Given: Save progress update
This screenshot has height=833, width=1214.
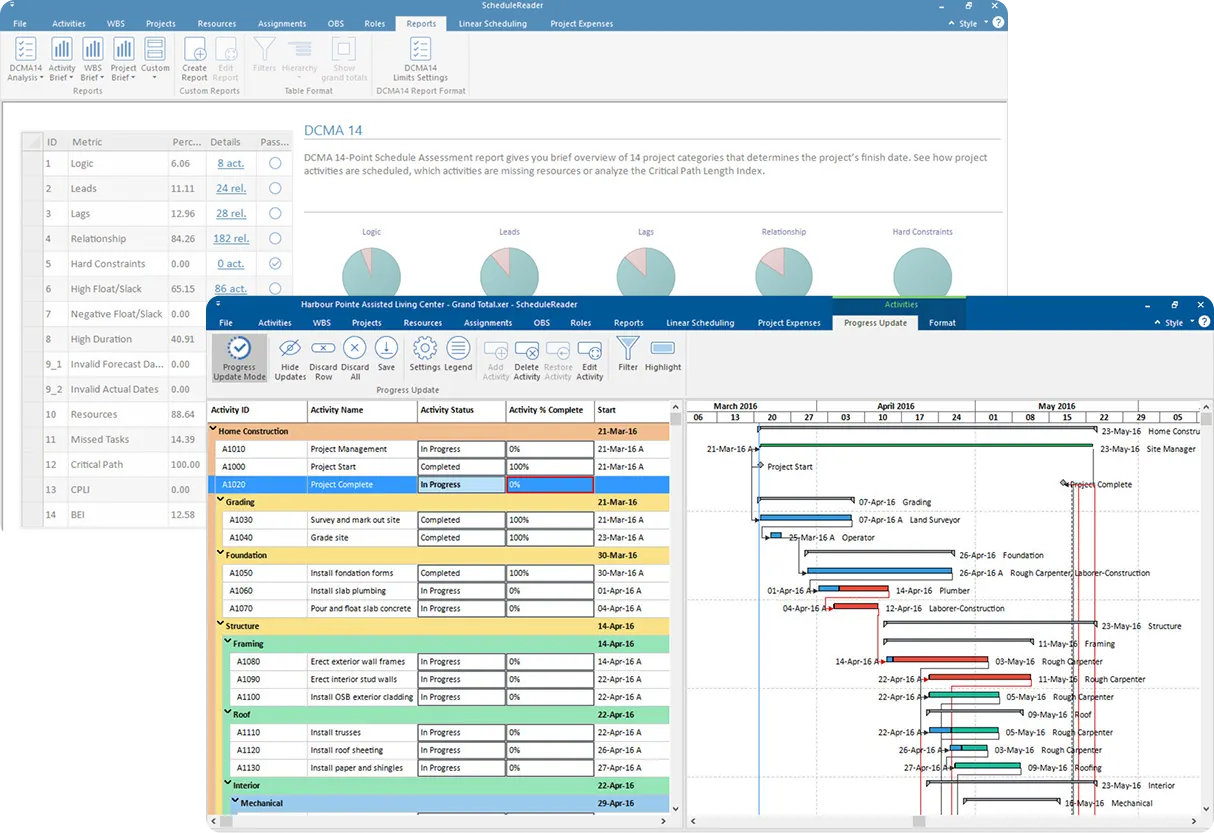Looking at the screenshot, I should click(x=386, y=354).
